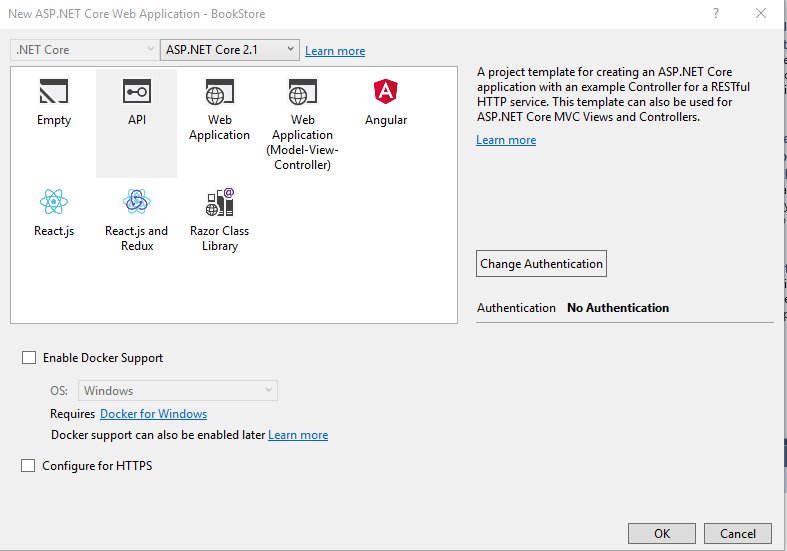
Task: Select Web Application (Model-View-Controller) template icon
Action: coord(302,92)
